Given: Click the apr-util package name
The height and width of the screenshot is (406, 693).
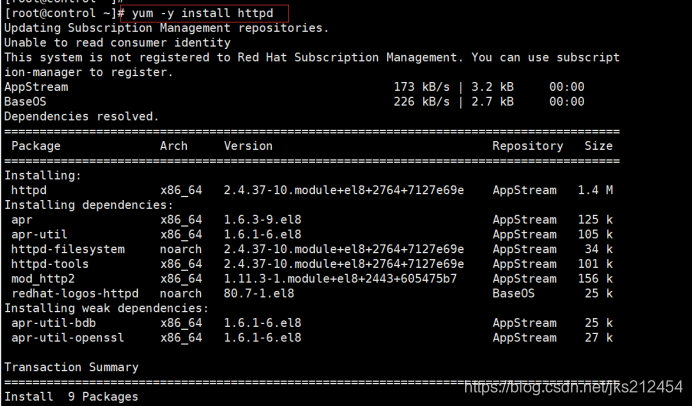Looking at the screenshot, I should coord(39,234).
